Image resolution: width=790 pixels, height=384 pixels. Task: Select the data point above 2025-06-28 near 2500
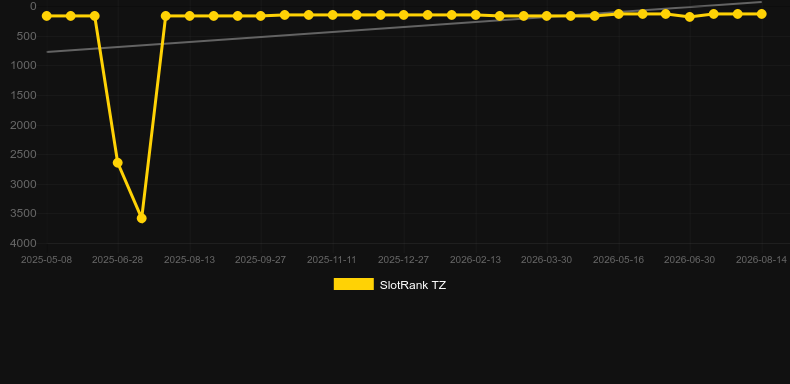(117, 163)
